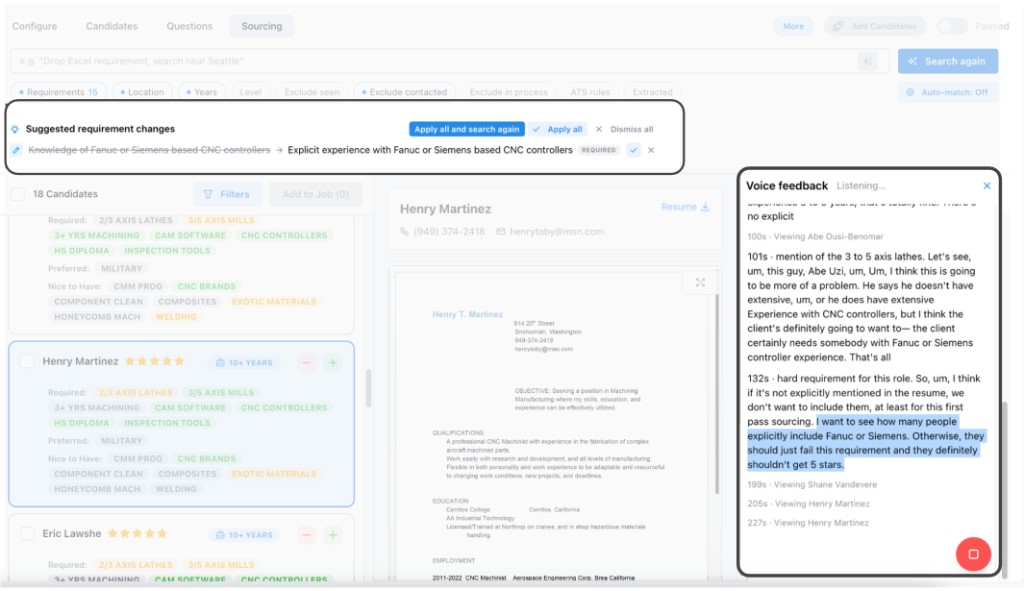Click the Add Candidates button
1024x591 pixels.
point(875,26)
